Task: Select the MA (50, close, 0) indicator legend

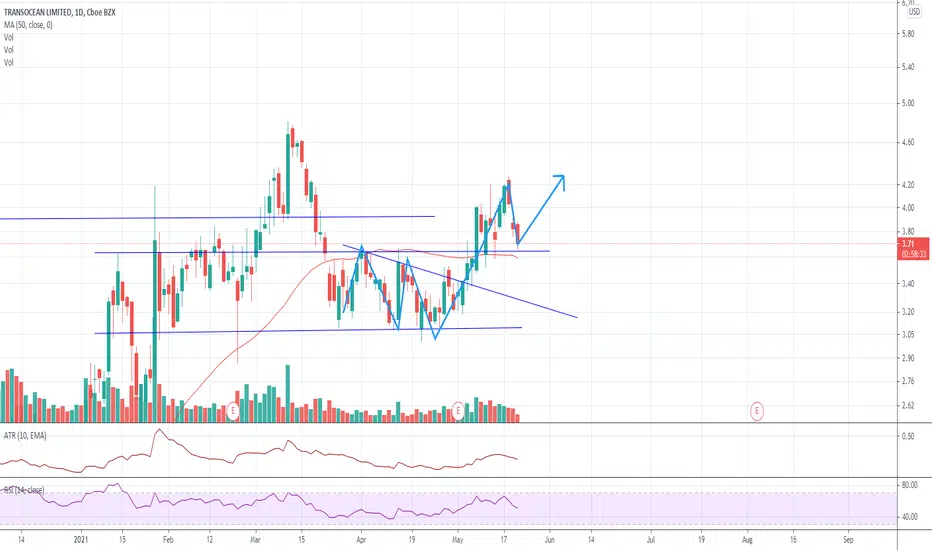Action: (28, 25)
